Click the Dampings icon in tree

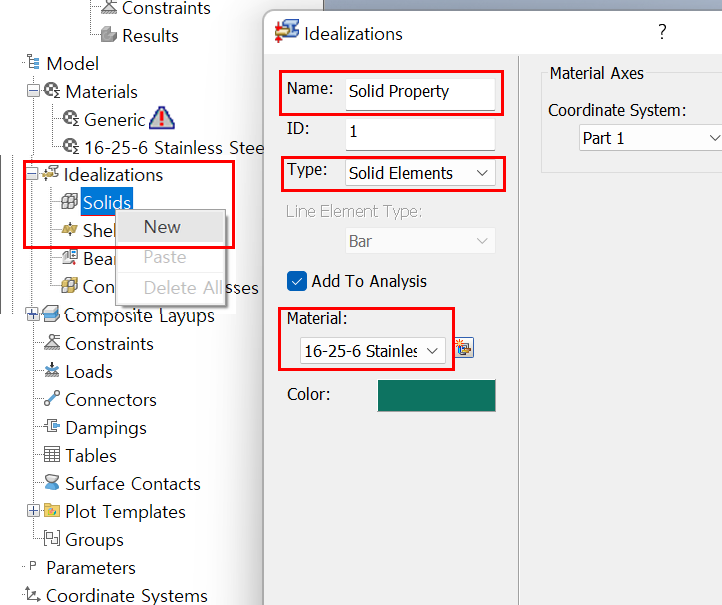point(52,428)
